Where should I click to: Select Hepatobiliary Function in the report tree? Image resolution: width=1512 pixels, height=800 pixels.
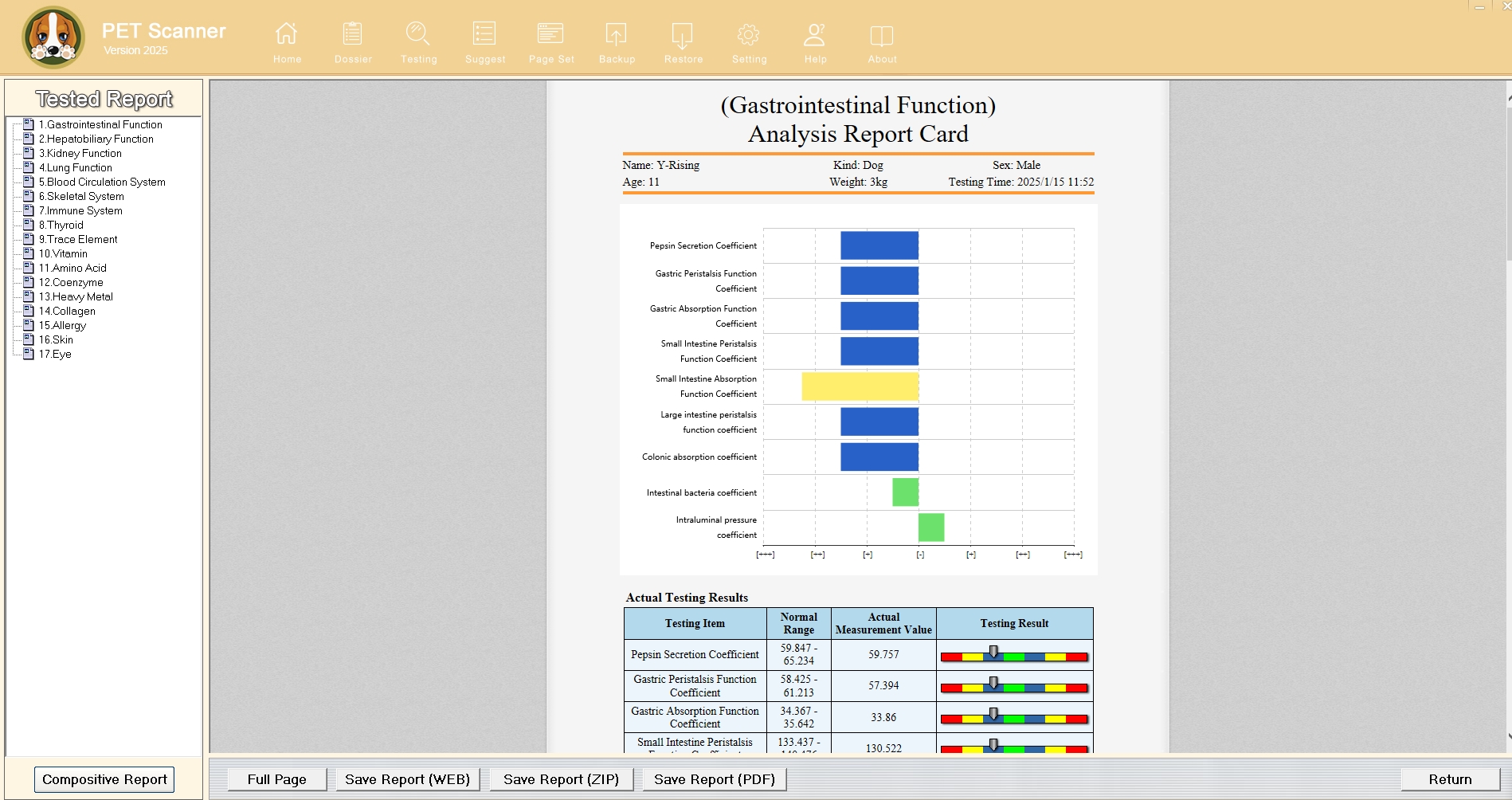pos(96,139)
